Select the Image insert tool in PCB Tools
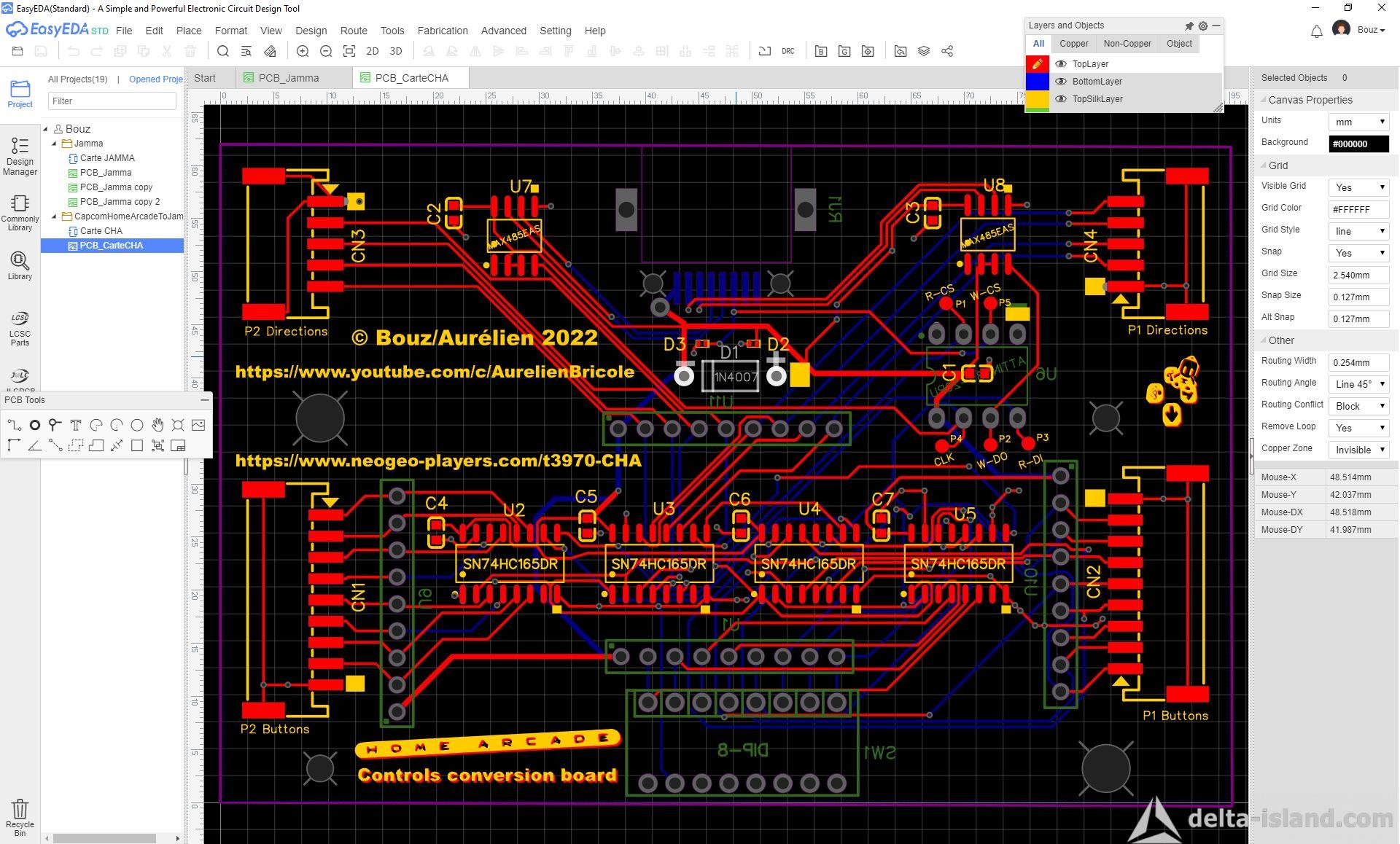Image resolution: width=1400 pixels, height=844 pixels. tap(198, 425)
